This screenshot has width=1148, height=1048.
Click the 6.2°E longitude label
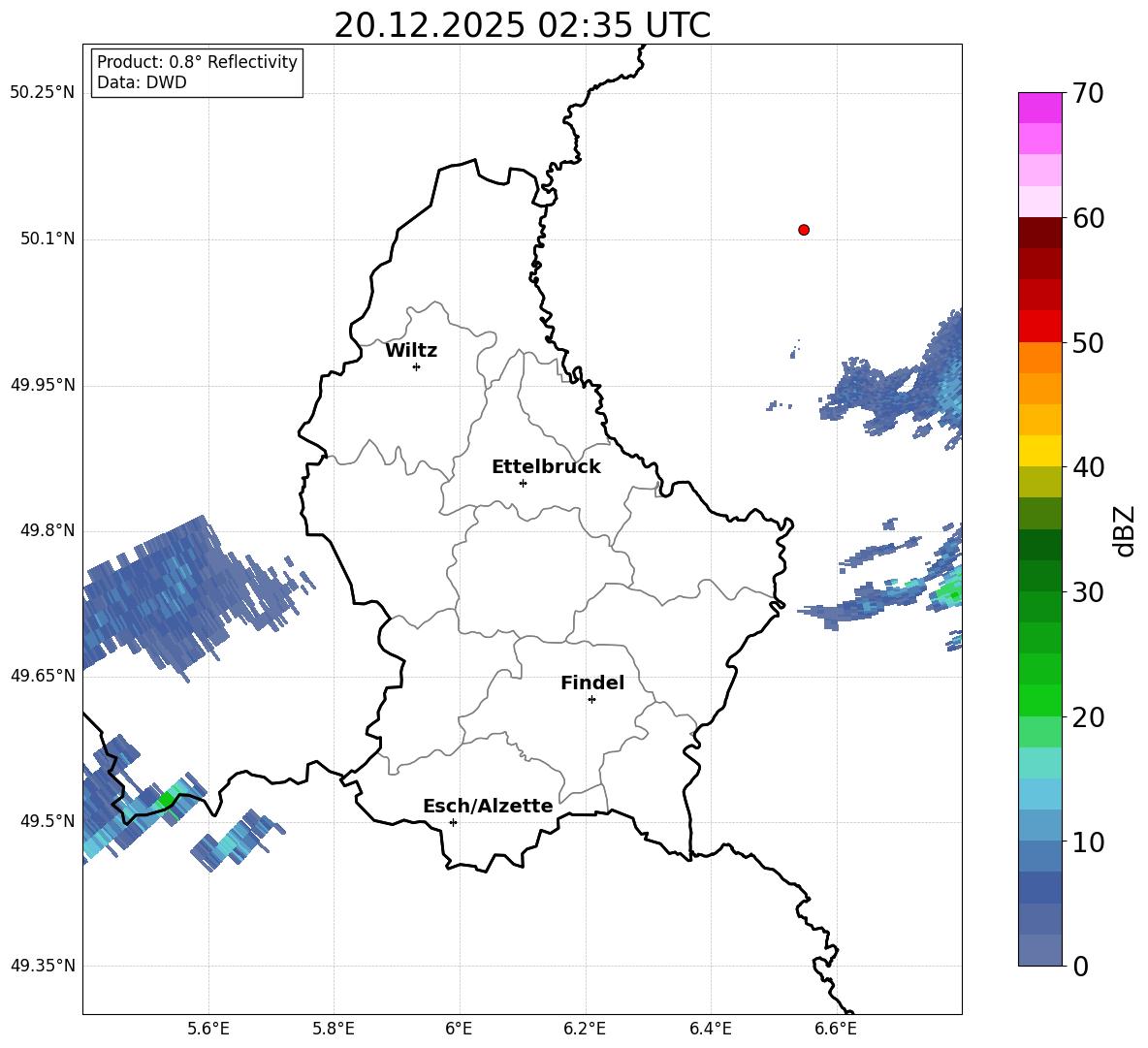click(x=585, y=1029)
